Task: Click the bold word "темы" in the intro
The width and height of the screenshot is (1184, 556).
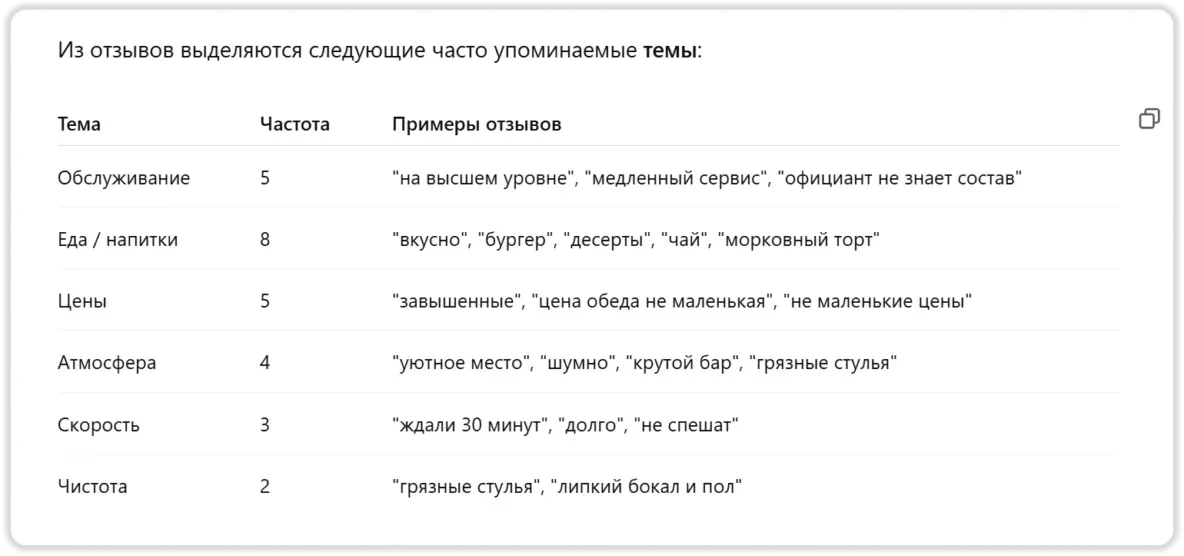Action: pos(669,51)
